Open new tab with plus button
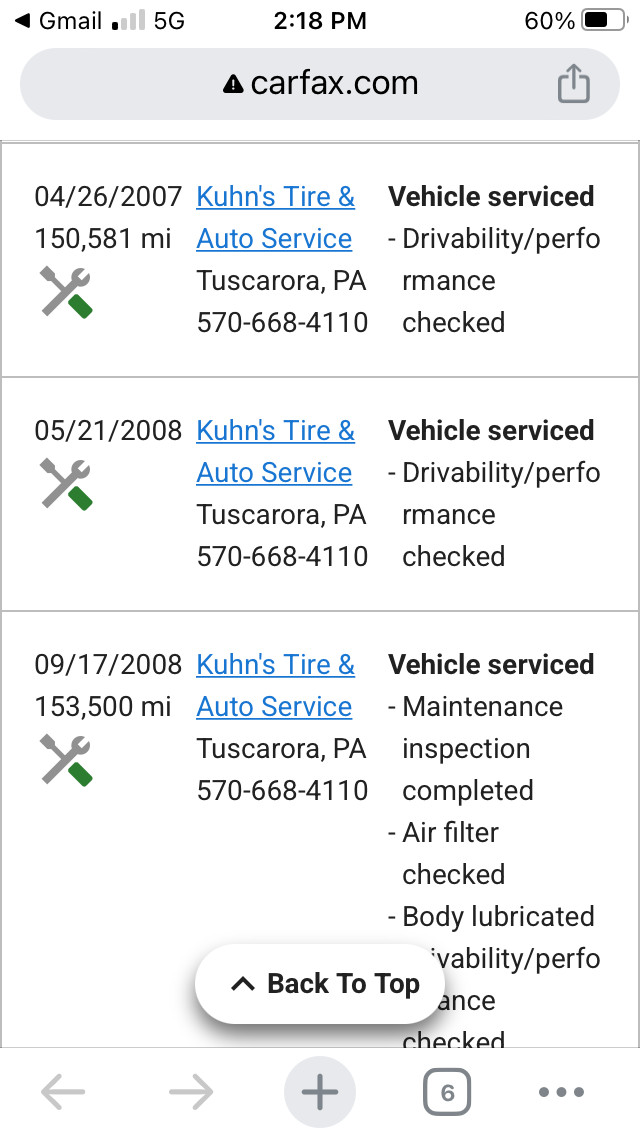The width and height of the screenshot is (640, 1136). pyautogui.click(x=320, y=1092)
